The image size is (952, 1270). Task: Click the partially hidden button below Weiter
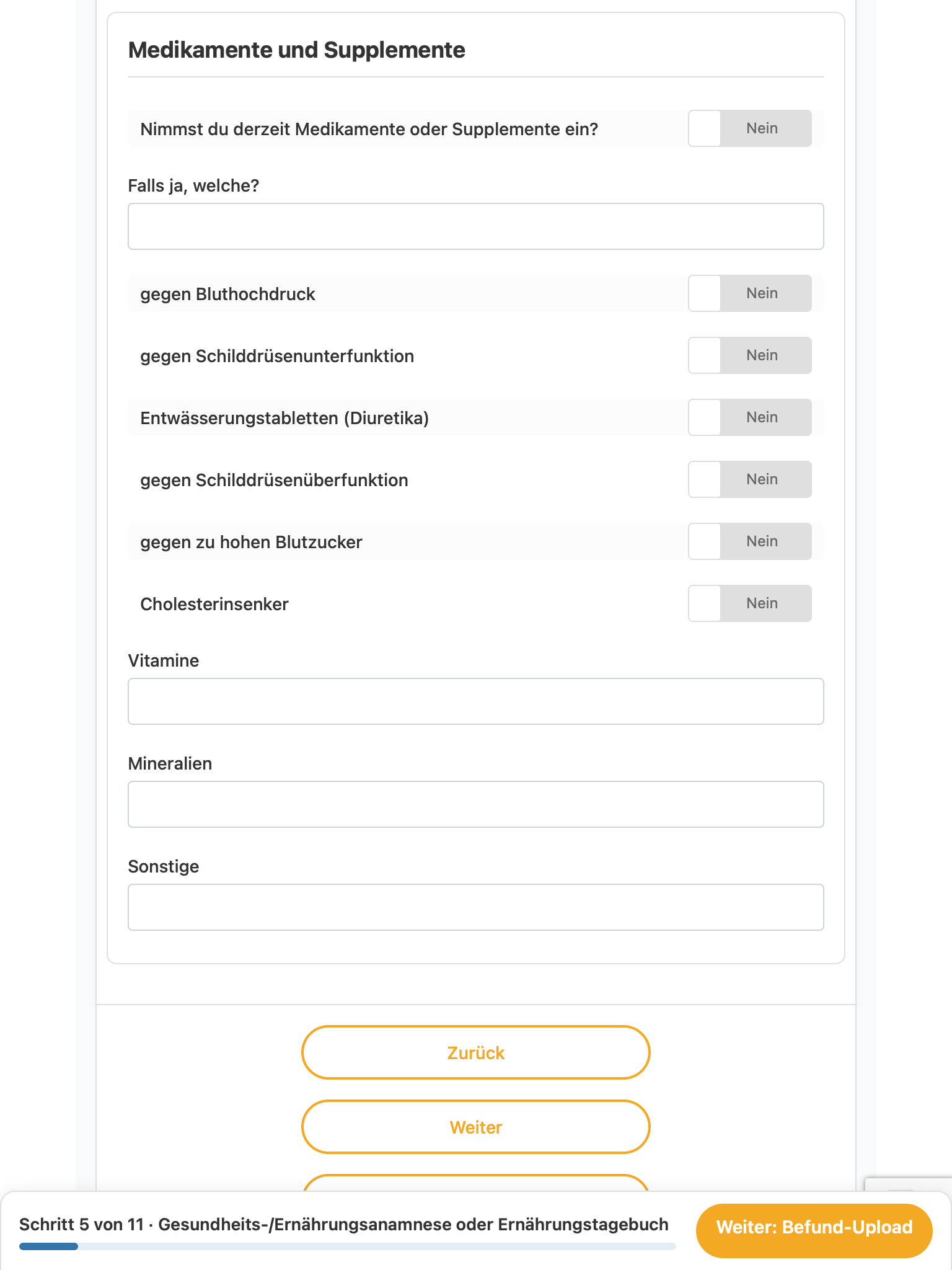(x=476, y=1183)
